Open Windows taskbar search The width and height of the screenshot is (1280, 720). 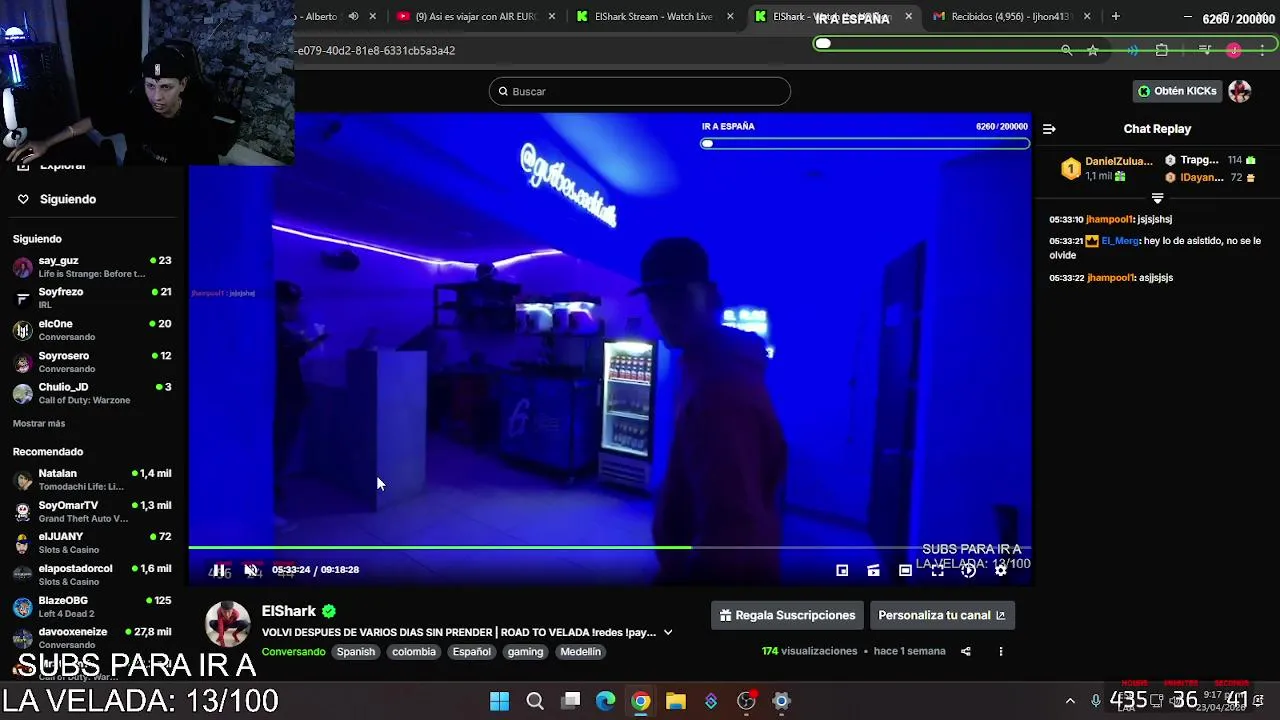pos(535,701)
